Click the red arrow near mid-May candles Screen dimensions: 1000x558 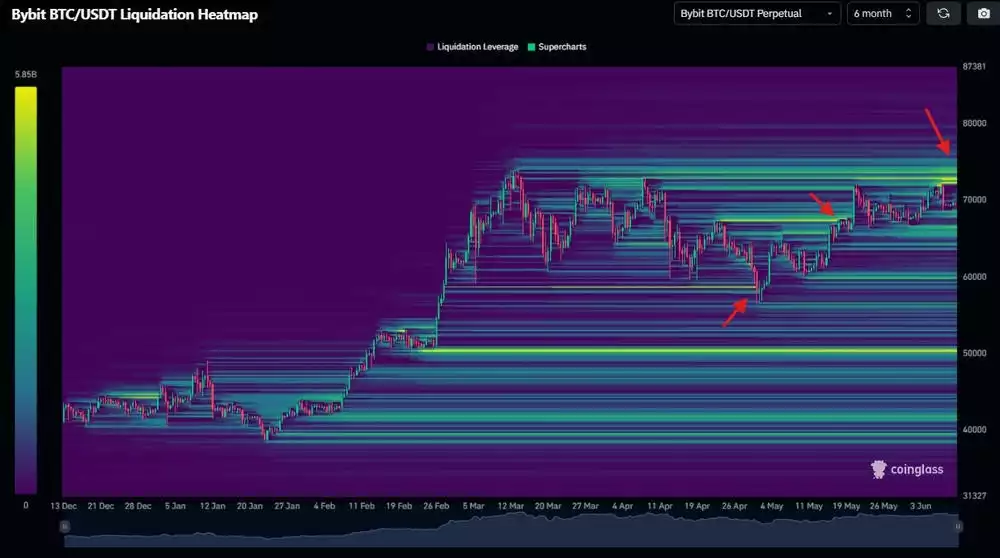click(820, 204)
